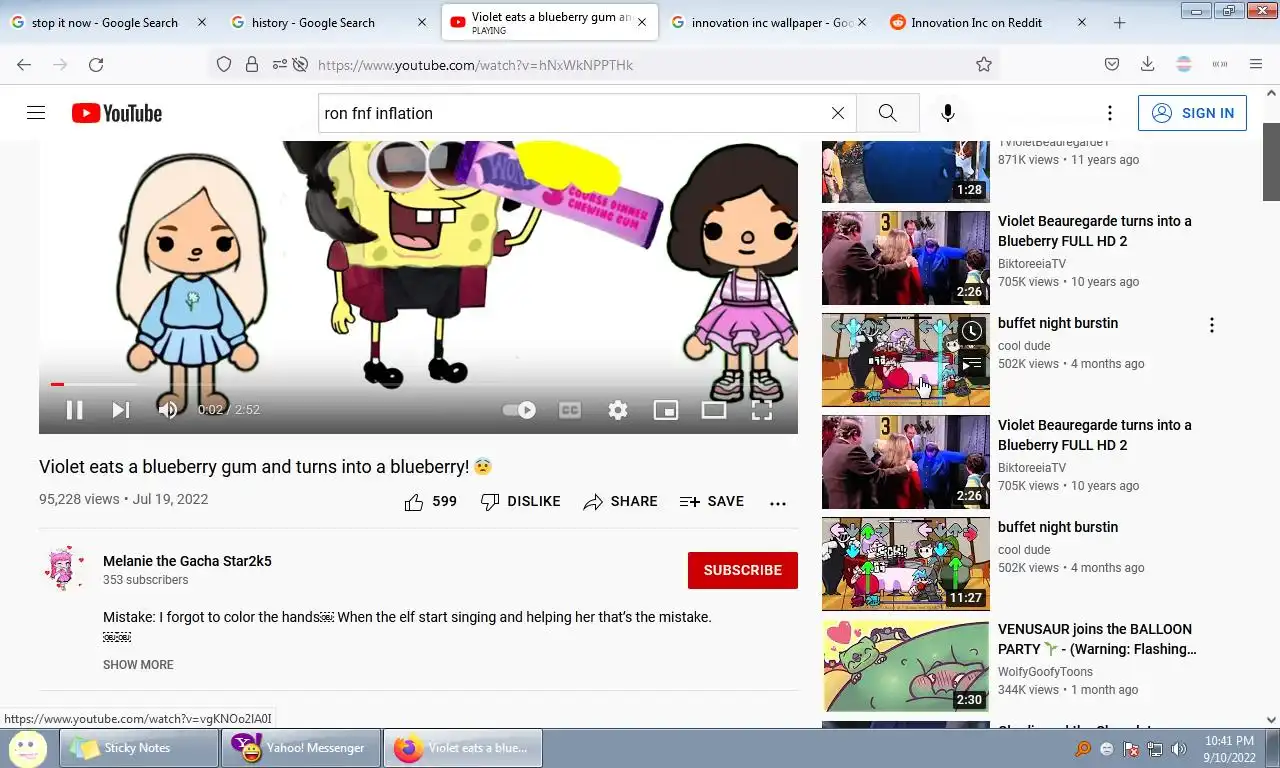Open taskbar clock and date
1280x768 pixels.
click(x=1229, y=749)
